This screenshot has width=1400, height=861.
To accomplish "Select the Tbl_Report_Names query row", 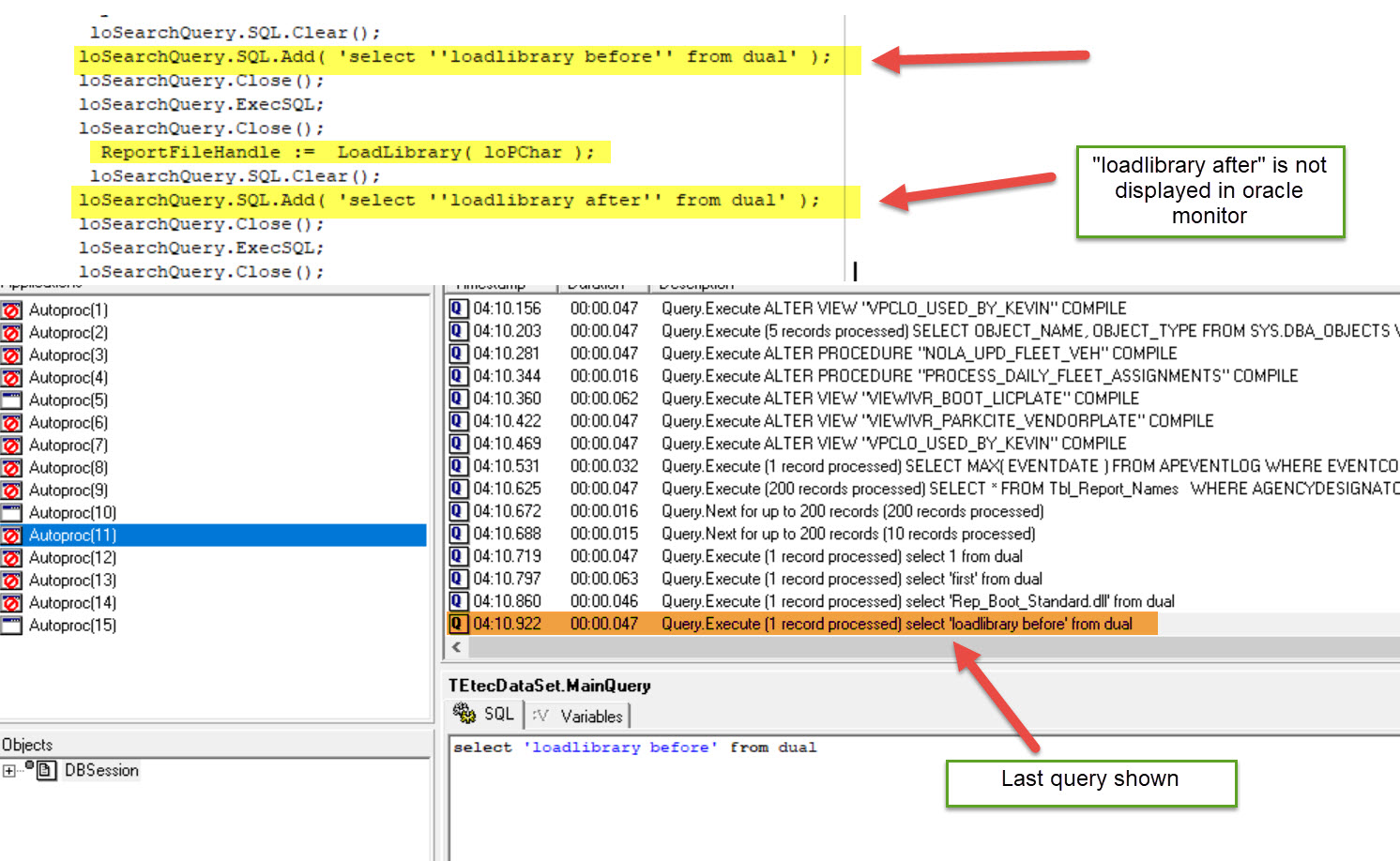I will click(x=924, y=488).
